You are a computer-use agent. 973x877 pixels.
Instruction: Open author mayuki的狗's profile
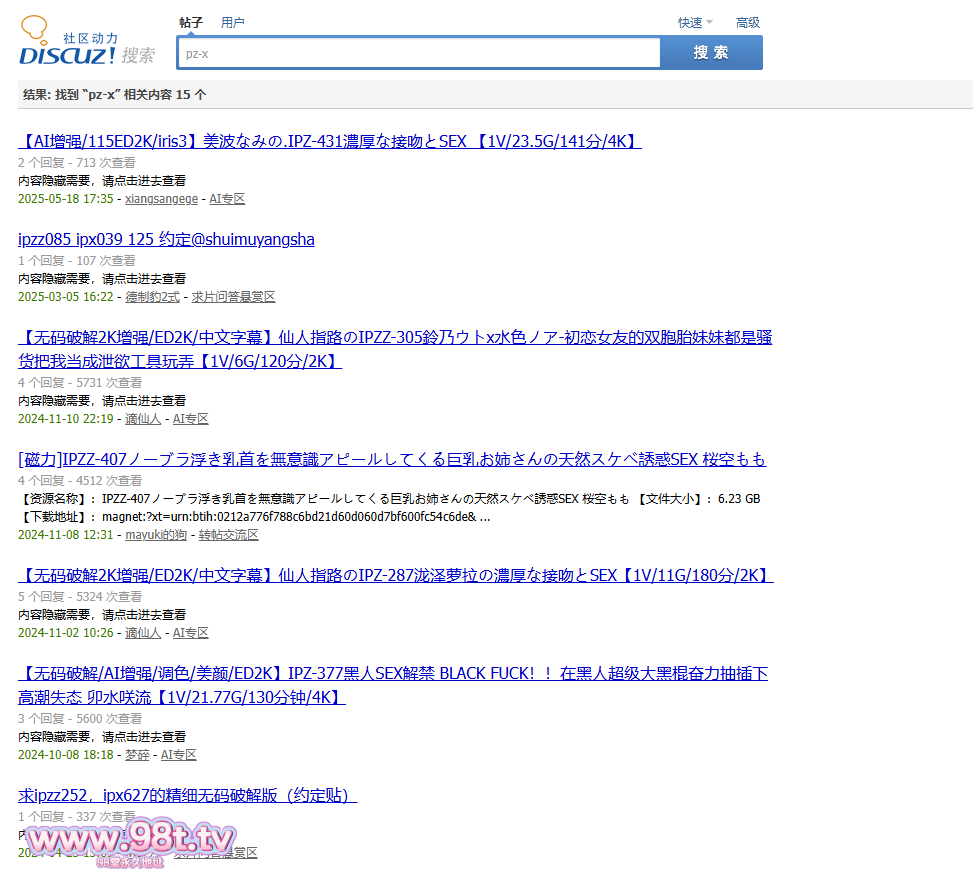point(155,535)
